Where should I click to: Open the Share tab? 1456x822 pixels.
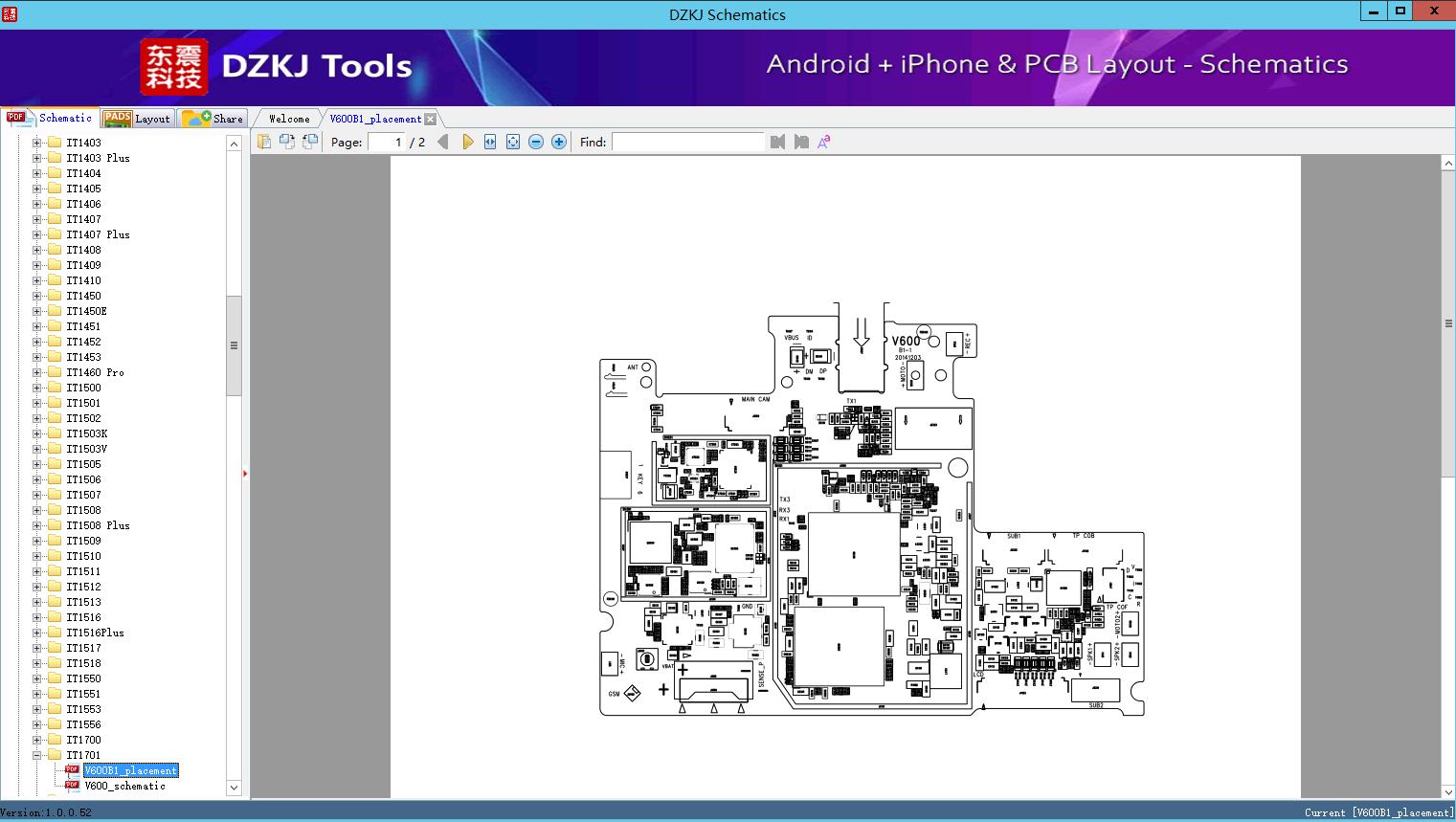click(213, 119)
